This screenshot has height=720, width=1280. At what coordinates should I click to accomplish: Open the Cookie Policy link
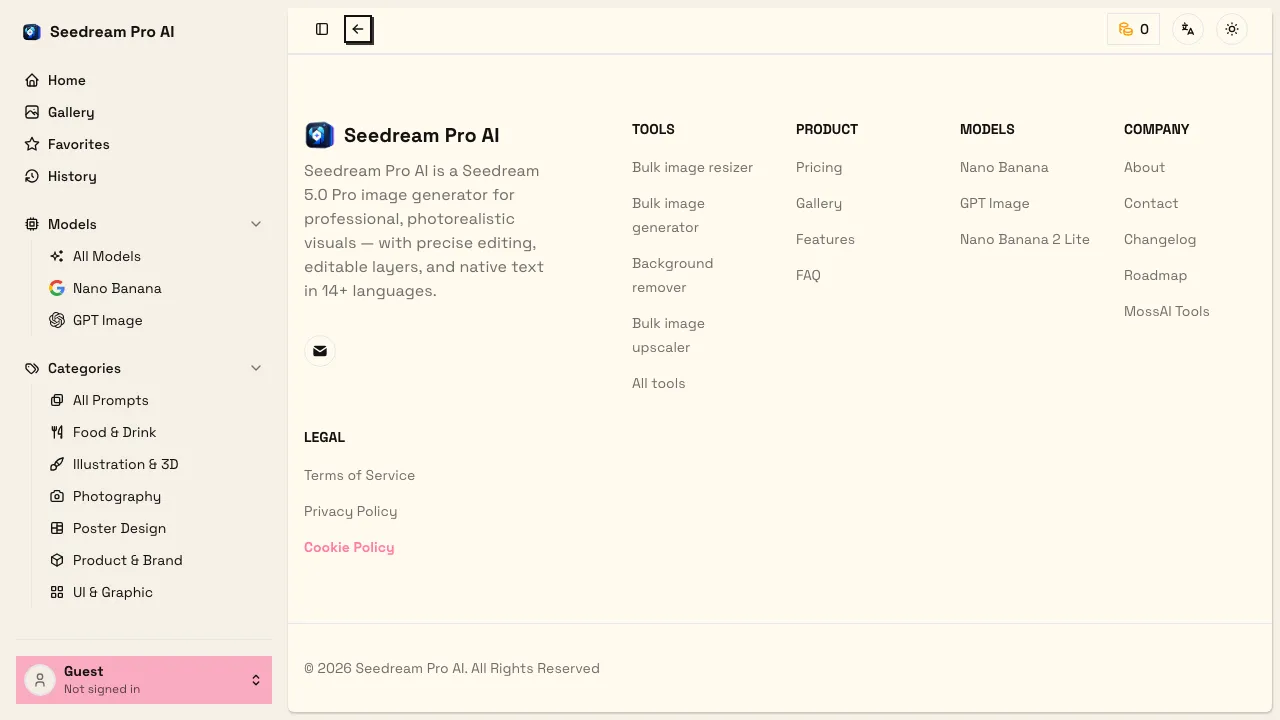point(349,547)
